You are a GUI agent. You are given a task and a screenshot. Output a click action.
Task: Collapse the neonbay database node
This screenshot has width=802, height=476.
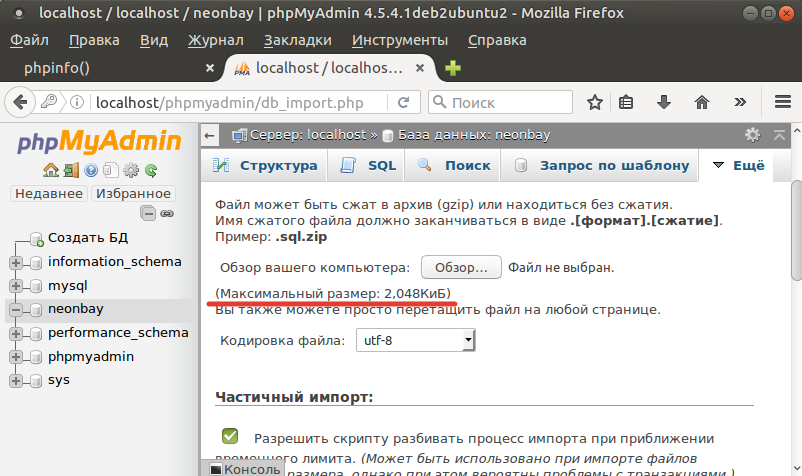point(16,310)
